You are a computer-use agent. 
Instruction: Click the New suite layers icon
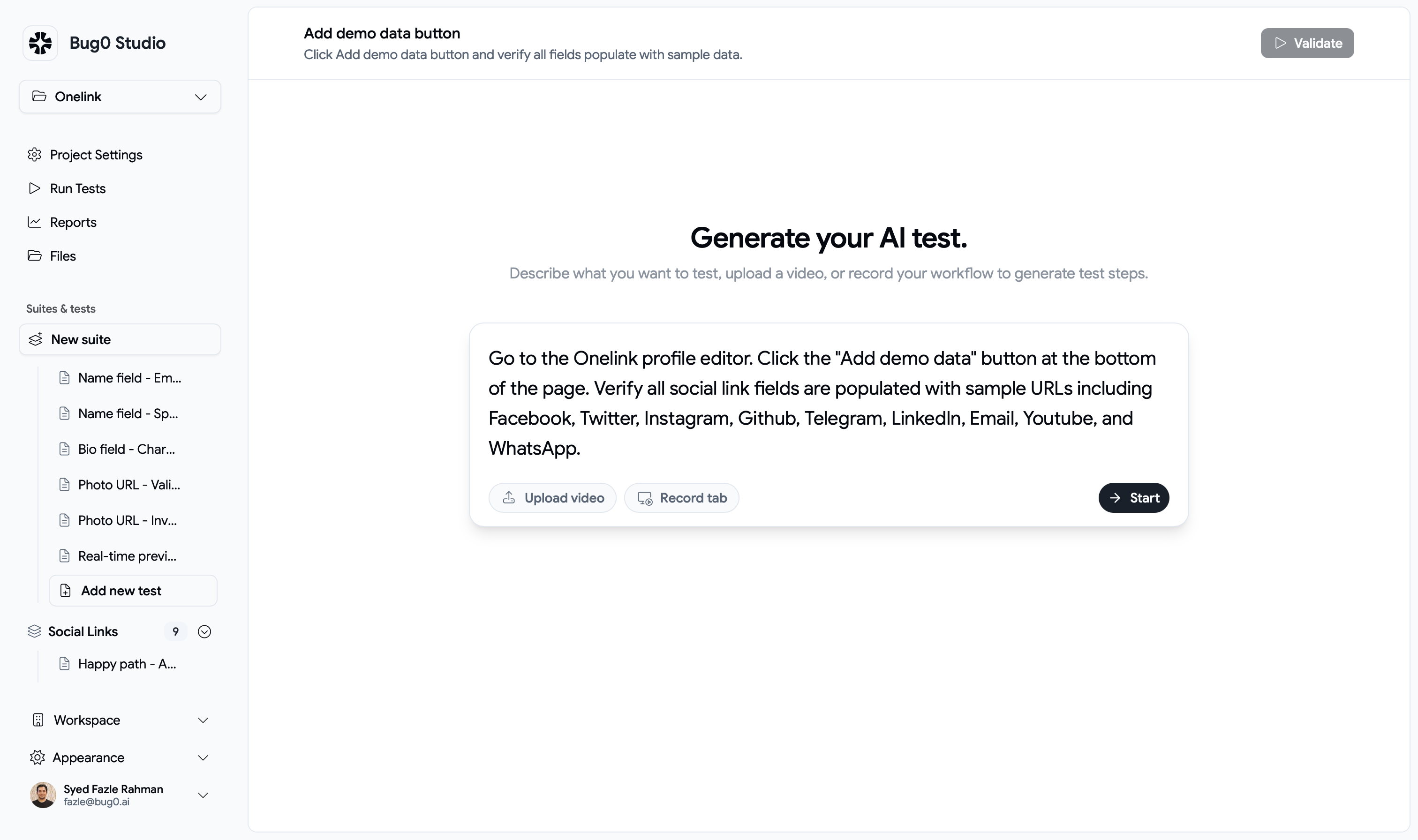35,340
